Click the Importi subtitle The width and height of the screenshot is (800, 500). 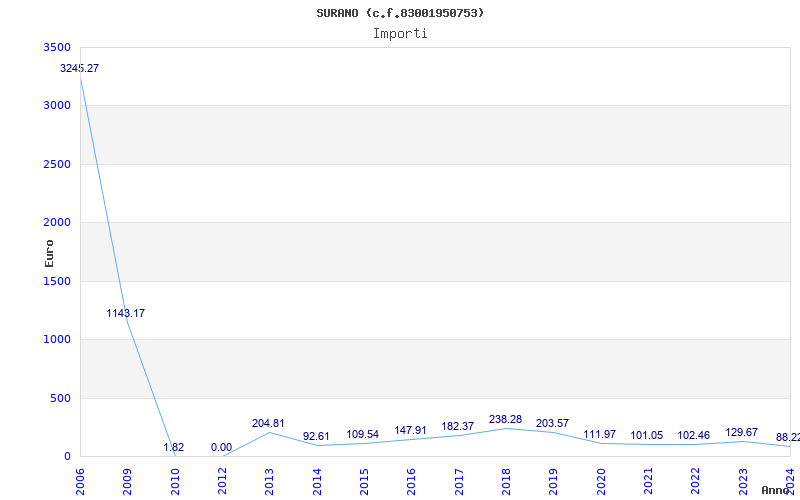(400, 34)
